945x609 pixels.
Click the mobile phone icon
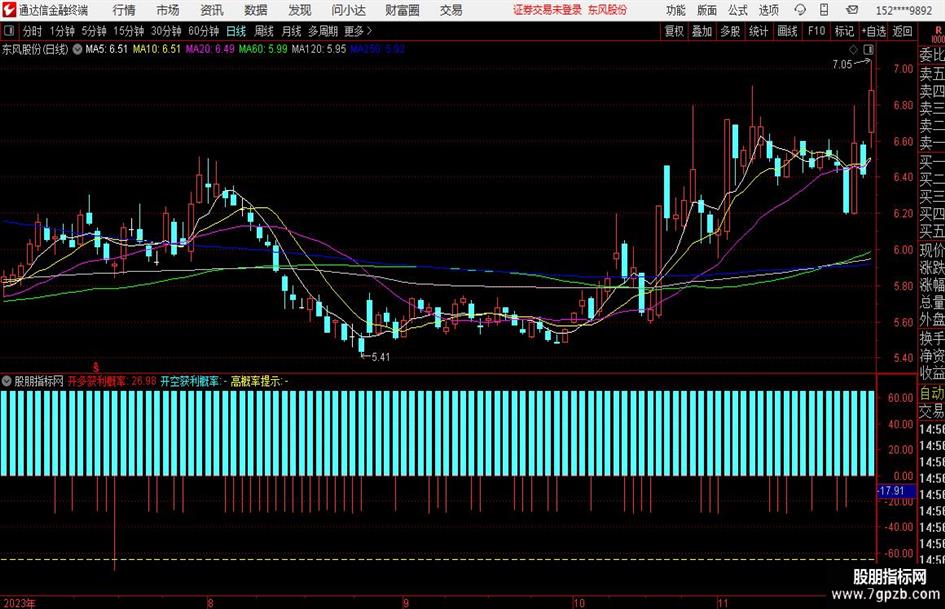(x=824, y=10)
